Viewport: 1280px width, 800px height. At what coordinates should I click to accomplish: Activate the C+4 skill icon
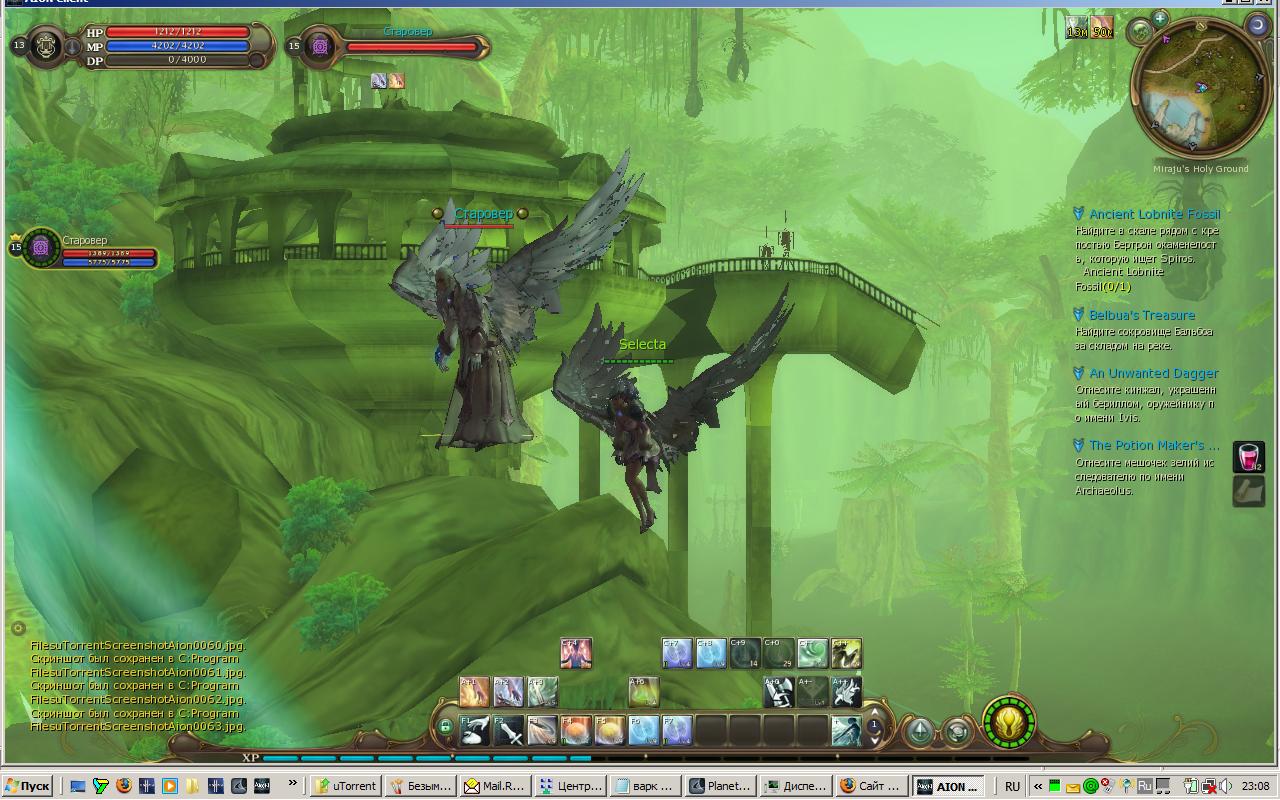576,653
